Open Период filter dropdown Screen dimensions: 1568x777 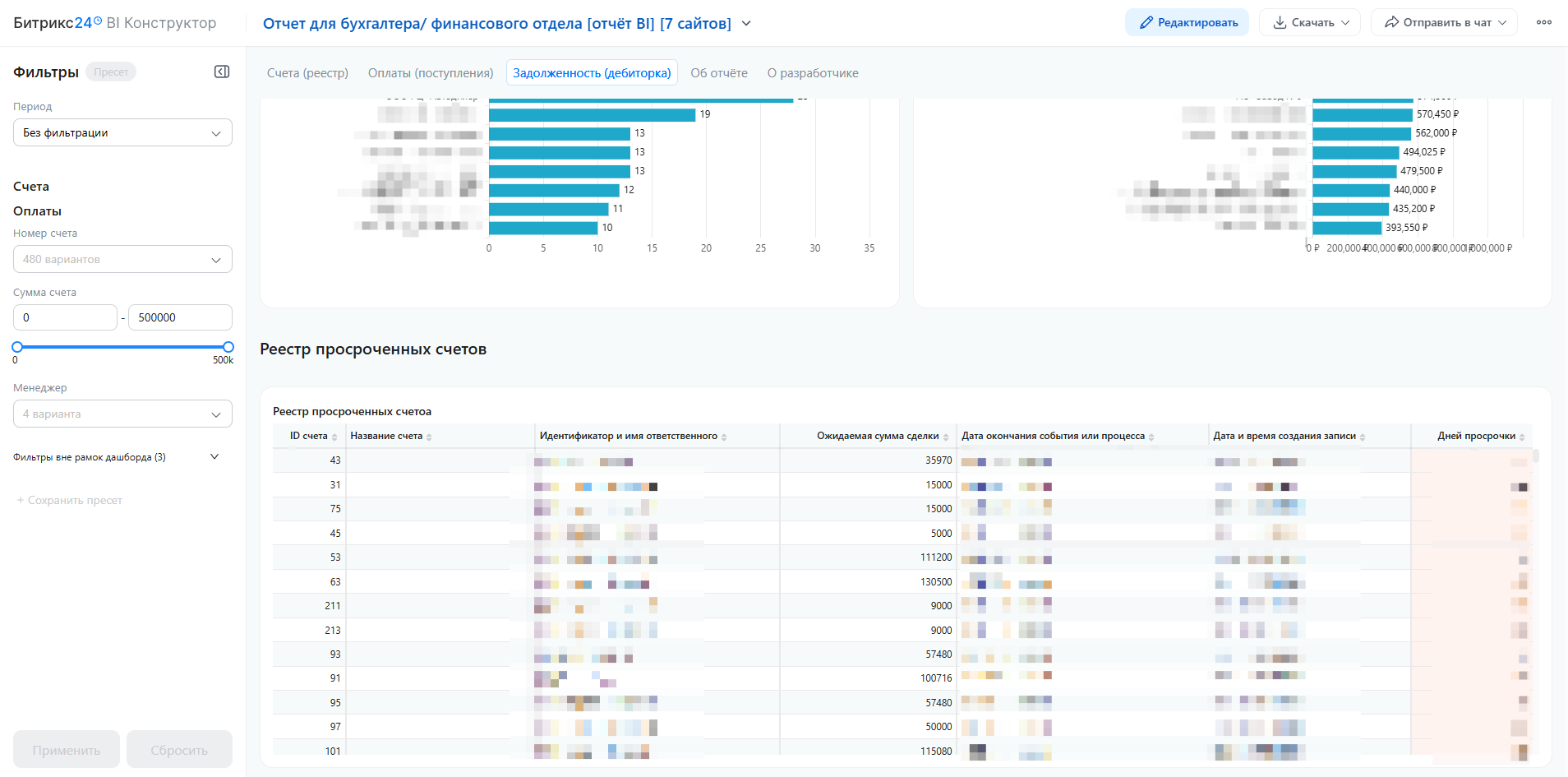(122, 132)
